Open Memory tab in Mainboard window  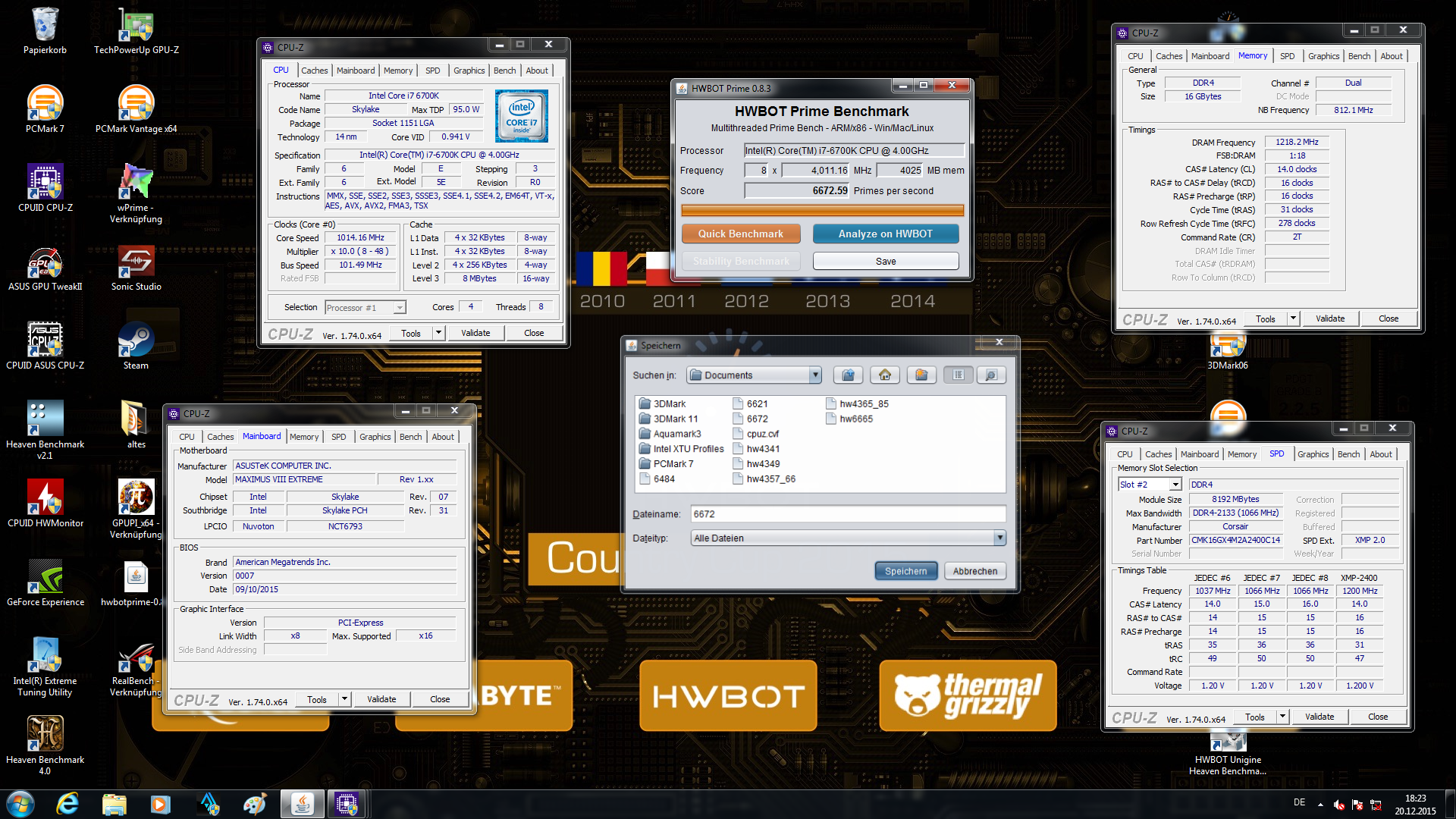[x=304, y=437]
